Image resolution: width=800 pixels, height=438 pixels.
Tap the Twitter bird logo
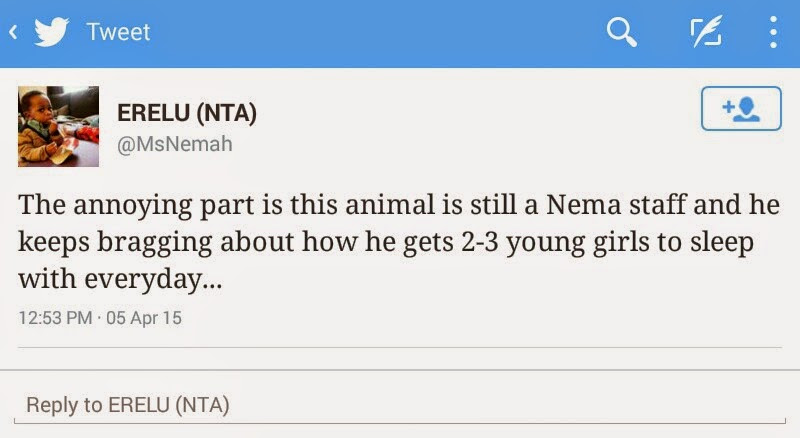[x=51, y=32]
